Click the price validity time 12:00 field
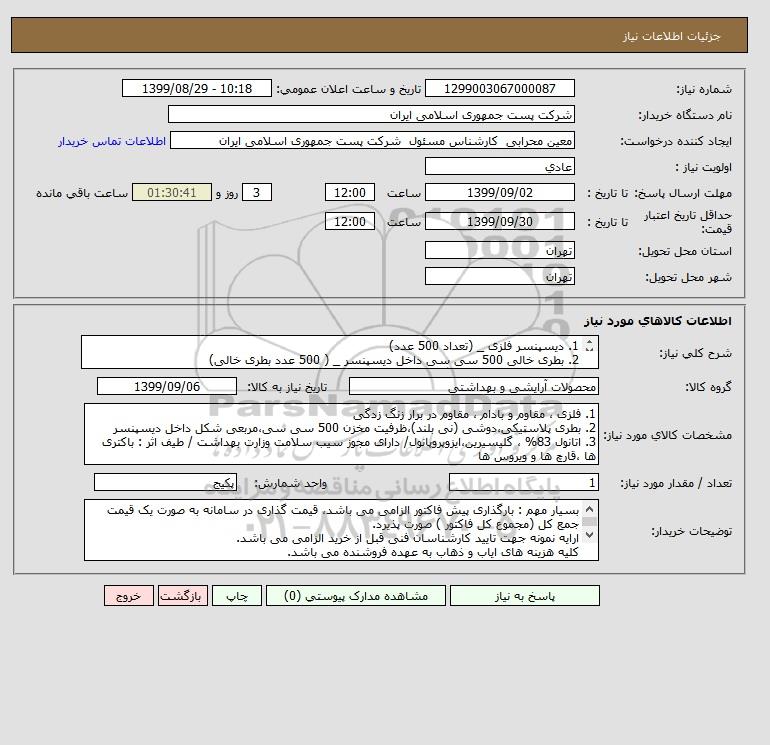 350,221
